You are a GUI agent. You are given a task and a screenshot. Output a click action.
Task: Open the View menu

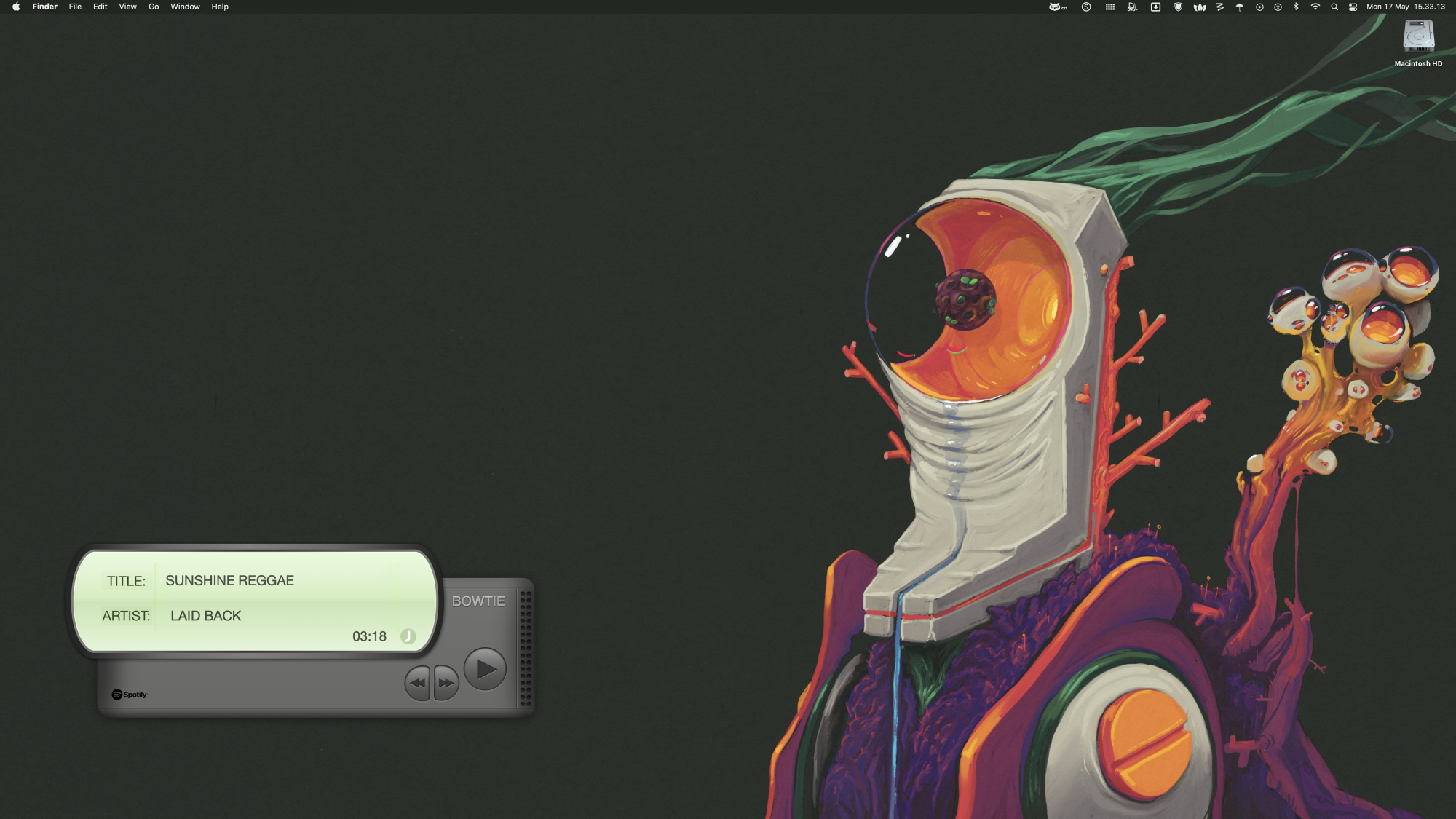[128, 7]
